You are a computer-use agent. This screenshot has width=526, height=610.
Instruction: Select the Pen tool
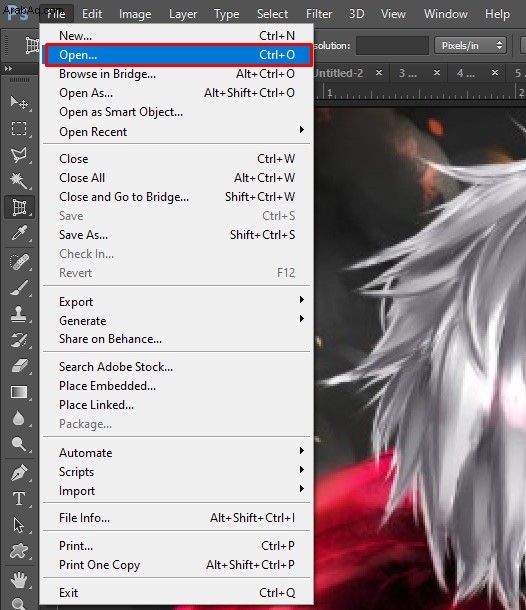(x=19, y=473)
